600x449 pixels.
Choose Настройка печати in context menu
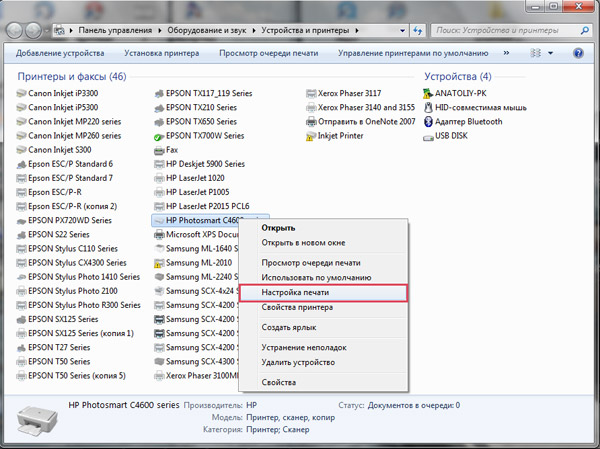(323, 293)
